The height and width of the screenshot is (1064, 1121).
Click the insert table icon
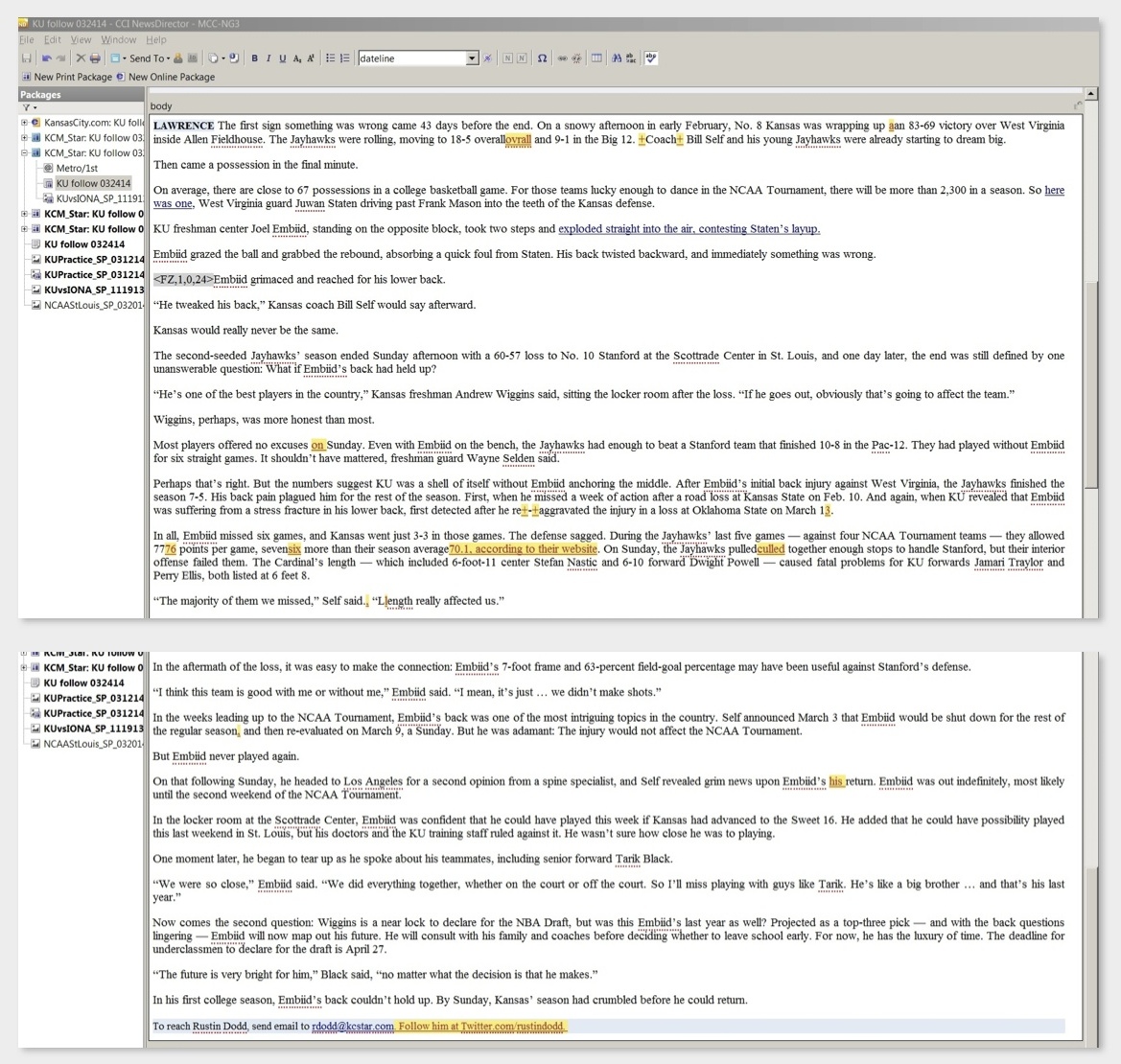(596, 58)
